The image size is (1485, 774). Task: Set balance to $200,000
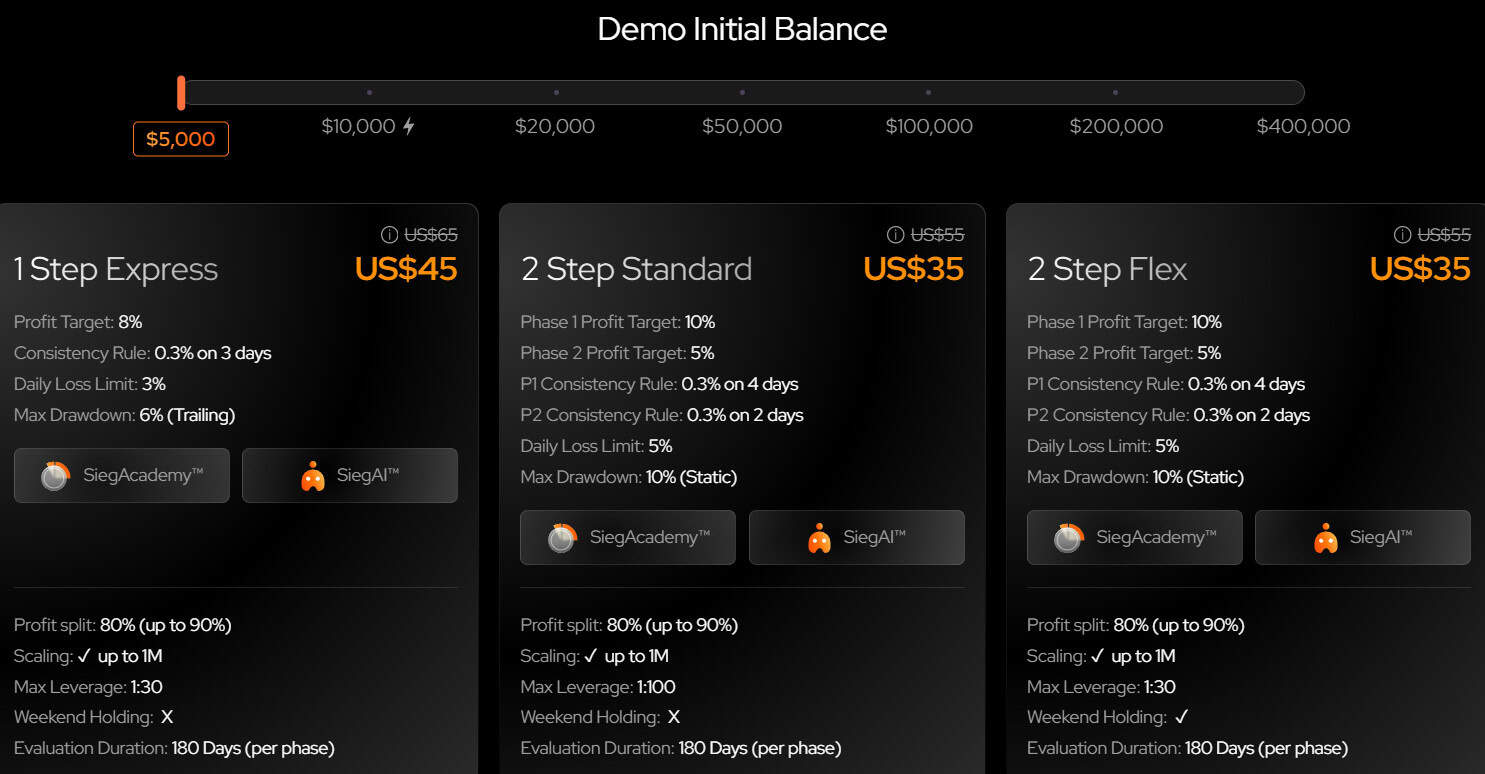(x=1116, y=126)
